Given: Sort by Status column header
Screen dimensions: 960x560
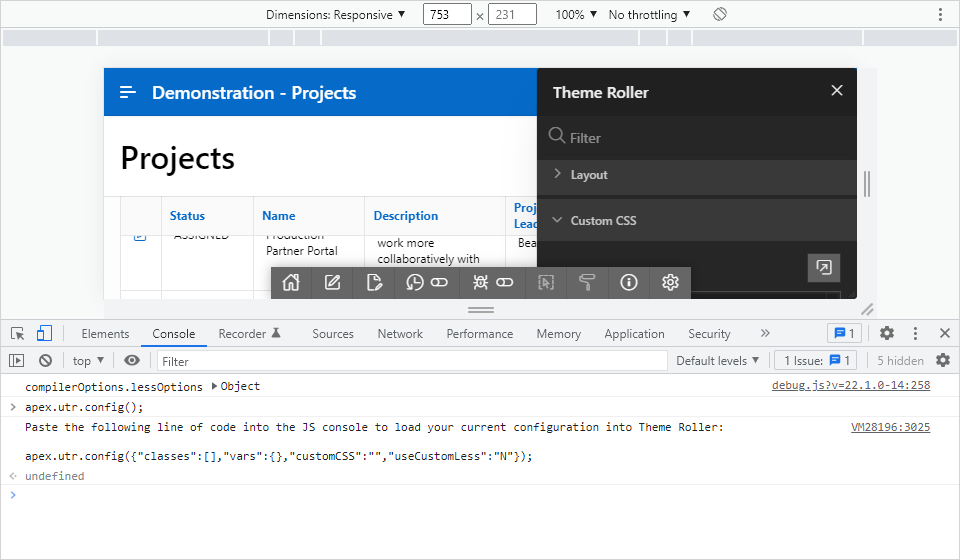Looking at the screenshot, I should [187, 215].
